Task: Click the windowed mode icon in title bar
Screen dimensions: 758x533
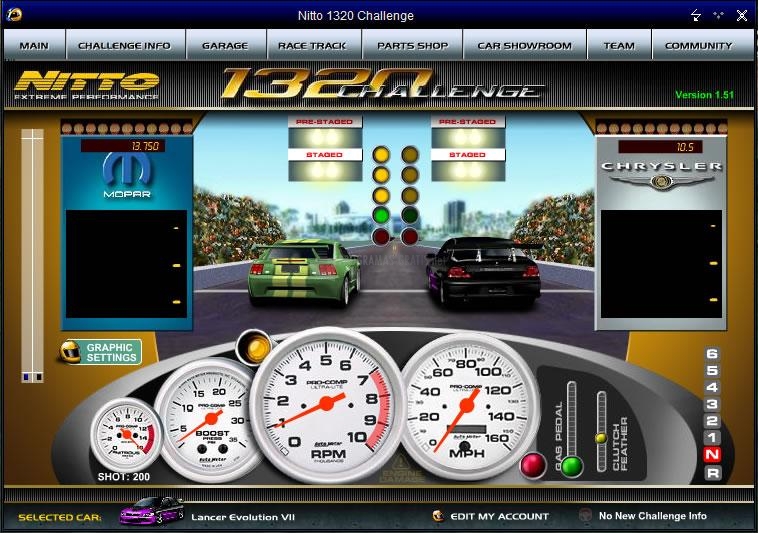Action: [718, 15]
